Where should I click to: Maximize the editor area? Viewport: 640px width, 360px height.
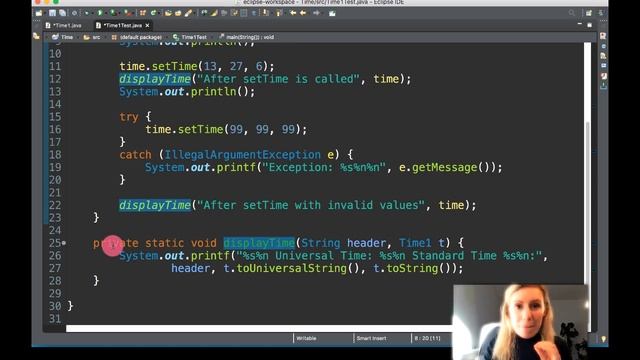click(x=590, y=25)
